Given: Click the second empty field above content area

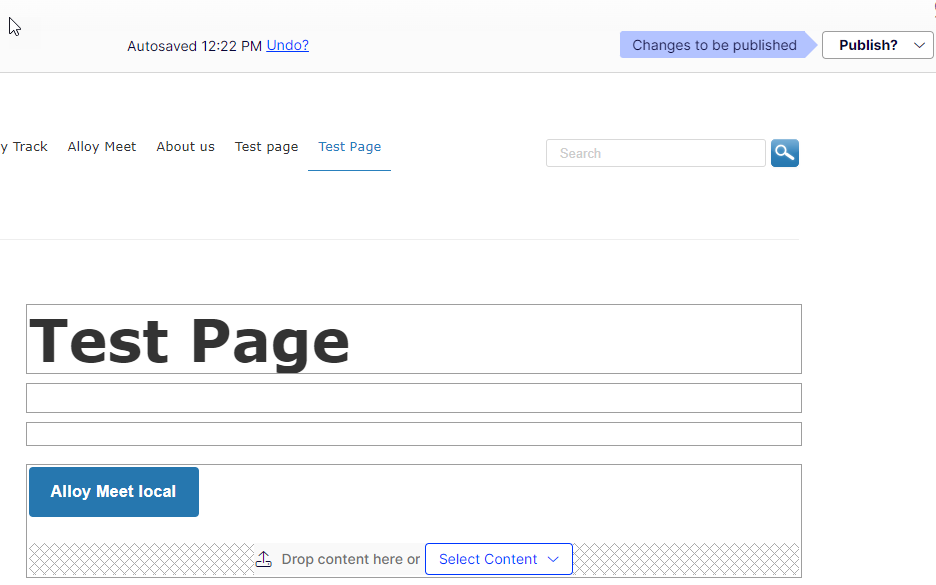Looking at the screenshot, I should pyautogui.click(x=413, y=434).
